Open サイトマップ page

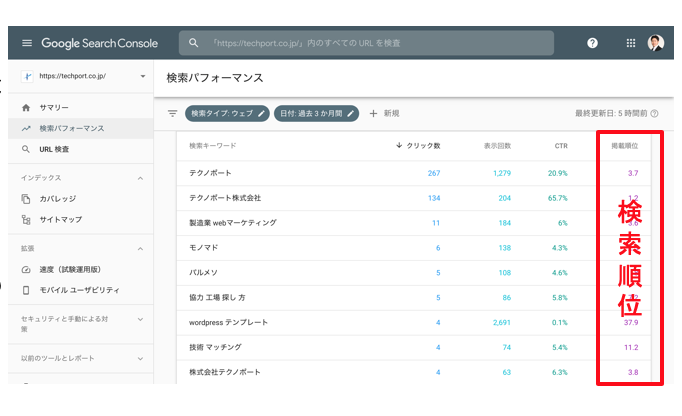(x=60, y=219)
